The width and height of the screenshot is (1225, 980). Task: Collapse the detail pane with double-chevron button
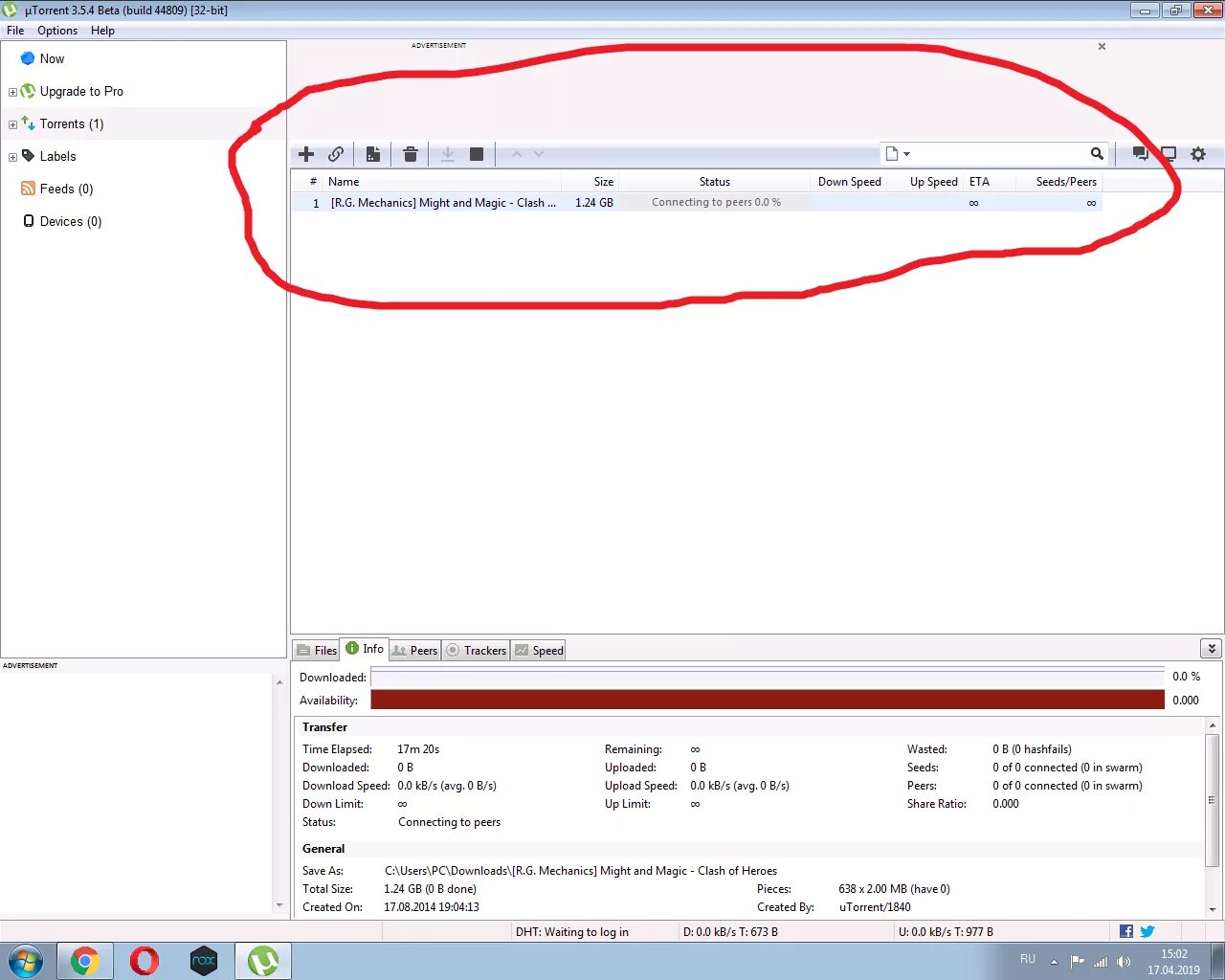1212,648
